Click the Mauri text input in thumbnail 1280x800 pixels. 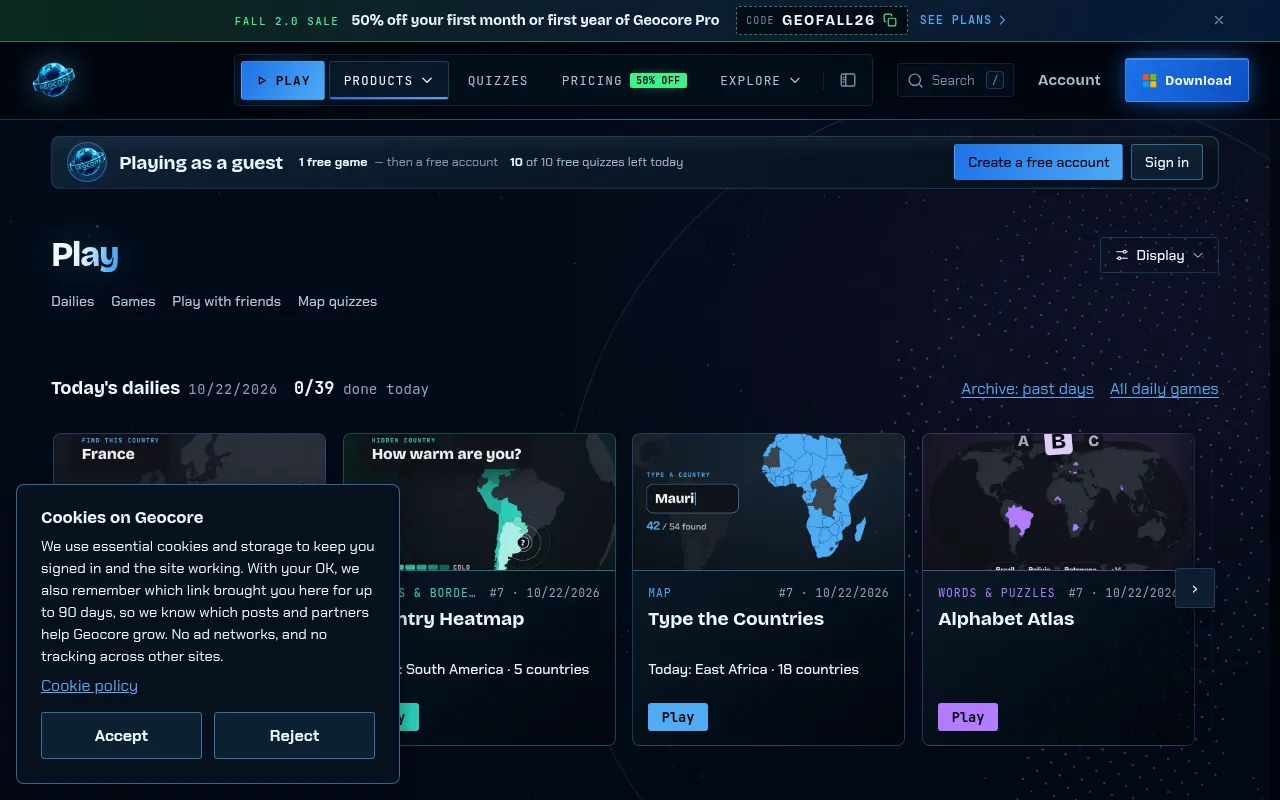coord(692,498)
